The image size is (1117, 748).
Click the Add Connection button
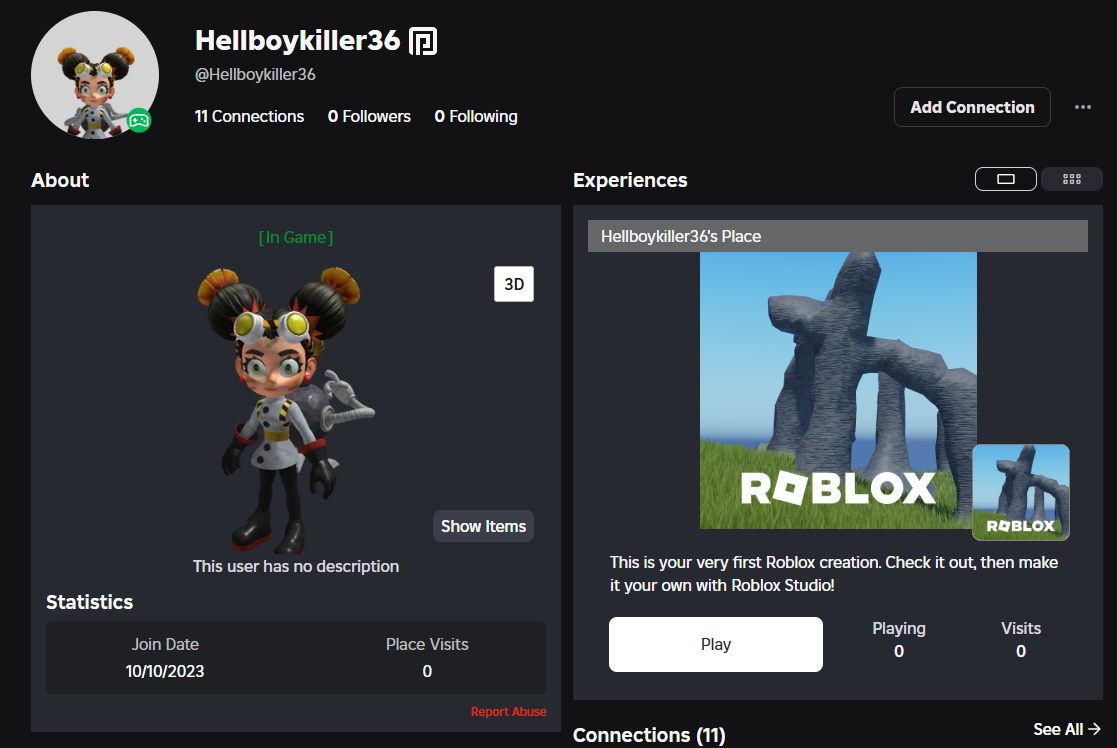tap(972, 107)
